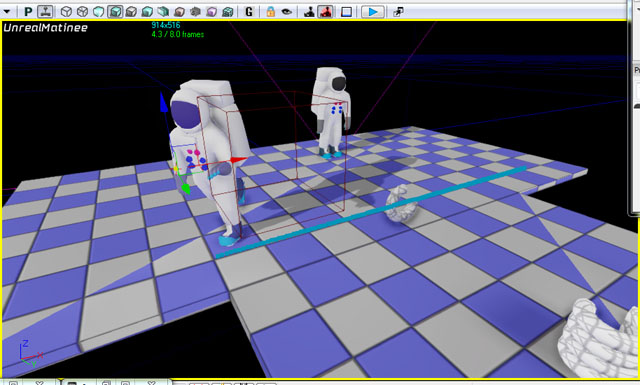
Task: Select the Unlit view mode light-cyan cube
Action: [x=98, y=12]
